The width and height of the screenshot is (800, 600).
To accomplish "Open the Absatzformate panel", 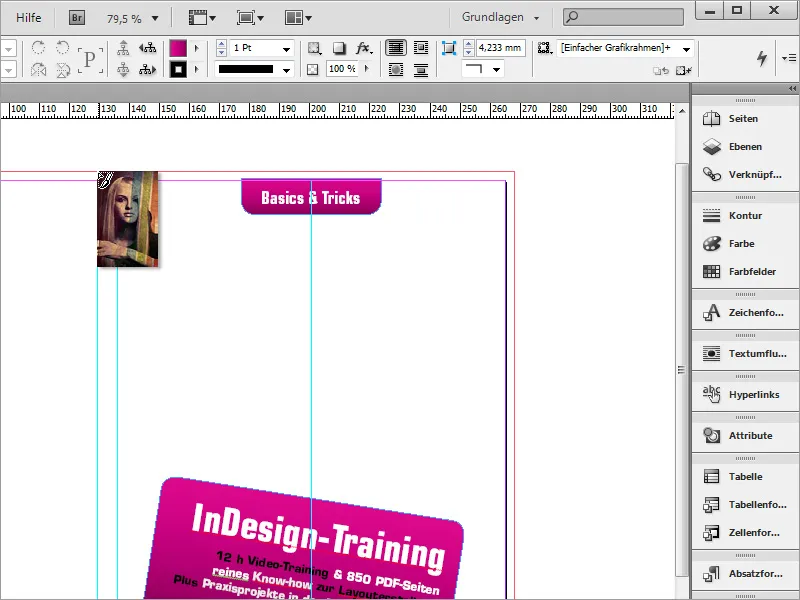I will tap(745, 574).
